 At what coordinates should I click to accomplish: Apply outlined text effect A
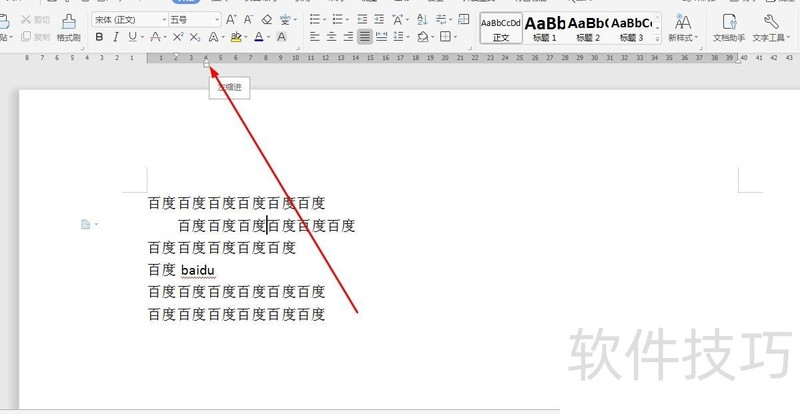point(213,37)
